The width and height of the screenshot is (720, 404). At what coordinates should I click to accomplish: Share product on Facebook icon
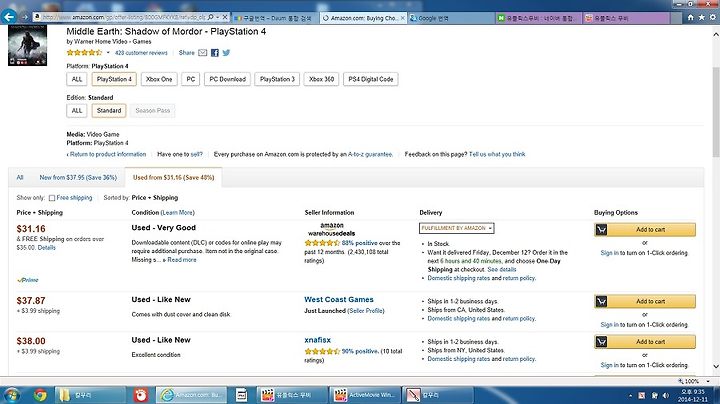coord(214,53)
